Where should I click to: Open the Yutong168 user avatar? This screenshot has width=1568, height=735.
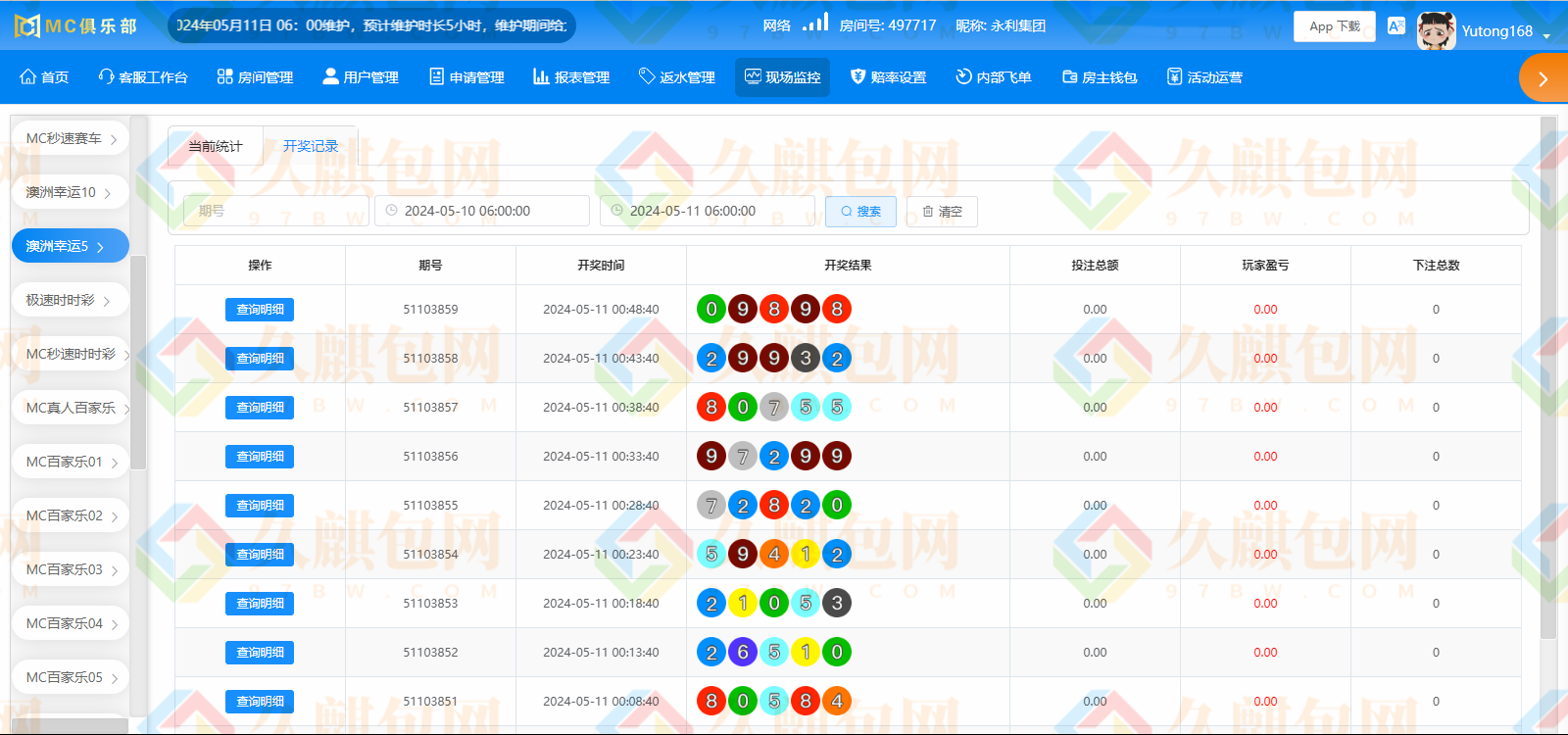click(x=1436, y=30)
